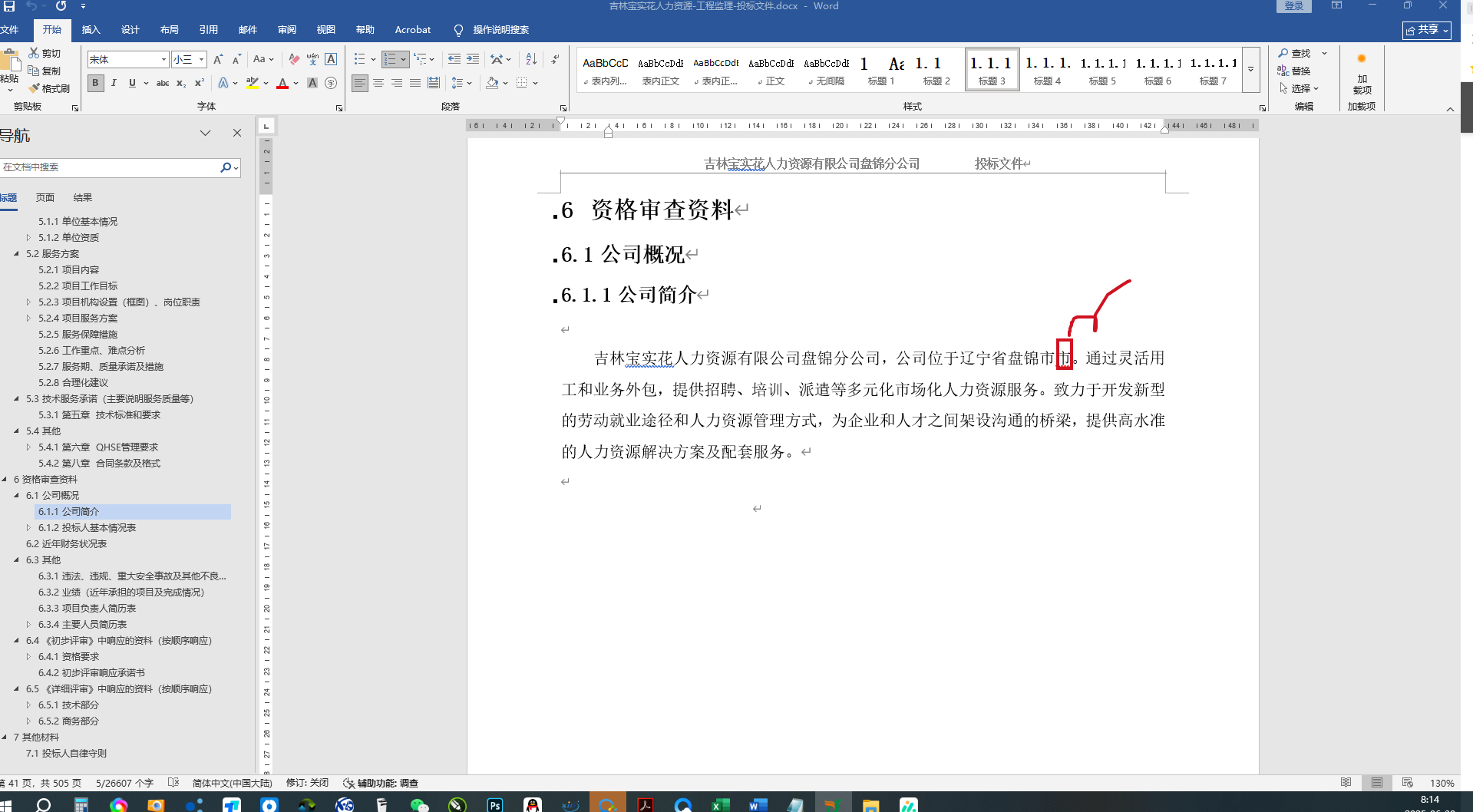1473x812 pixels.
Task: Toggle center alignment
Action: pyautogui.click(x=378, y=83)
